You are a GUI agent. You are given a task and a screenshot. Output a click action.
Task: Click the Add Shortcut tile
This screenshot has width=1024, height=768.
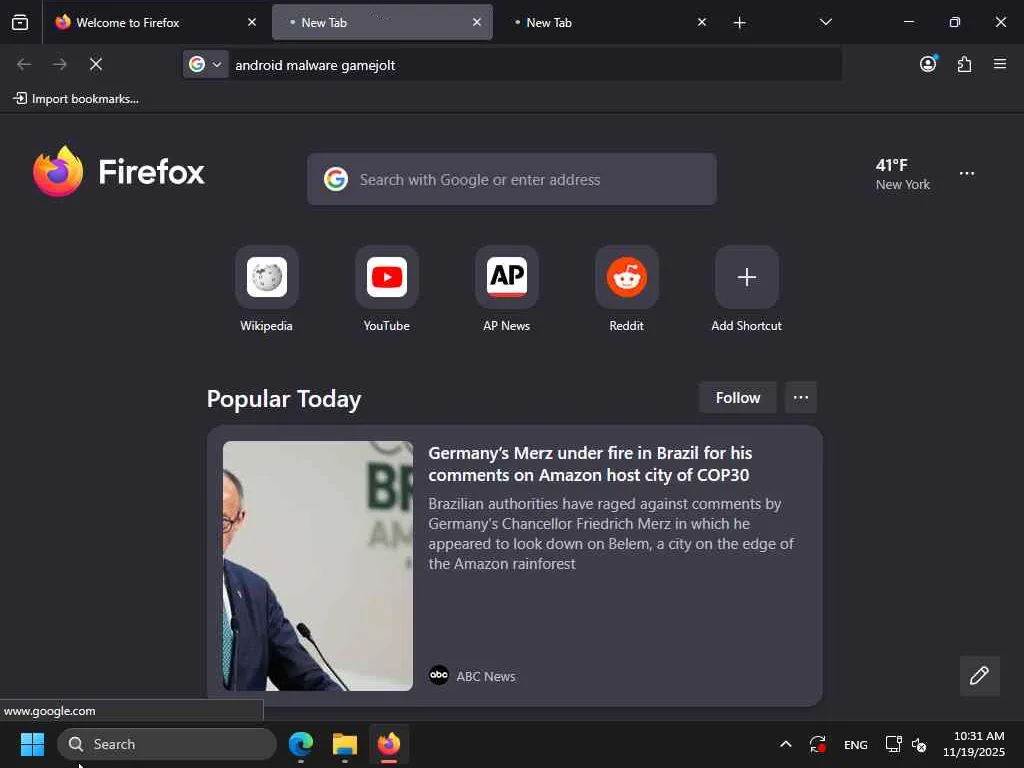tap(746, 289)
